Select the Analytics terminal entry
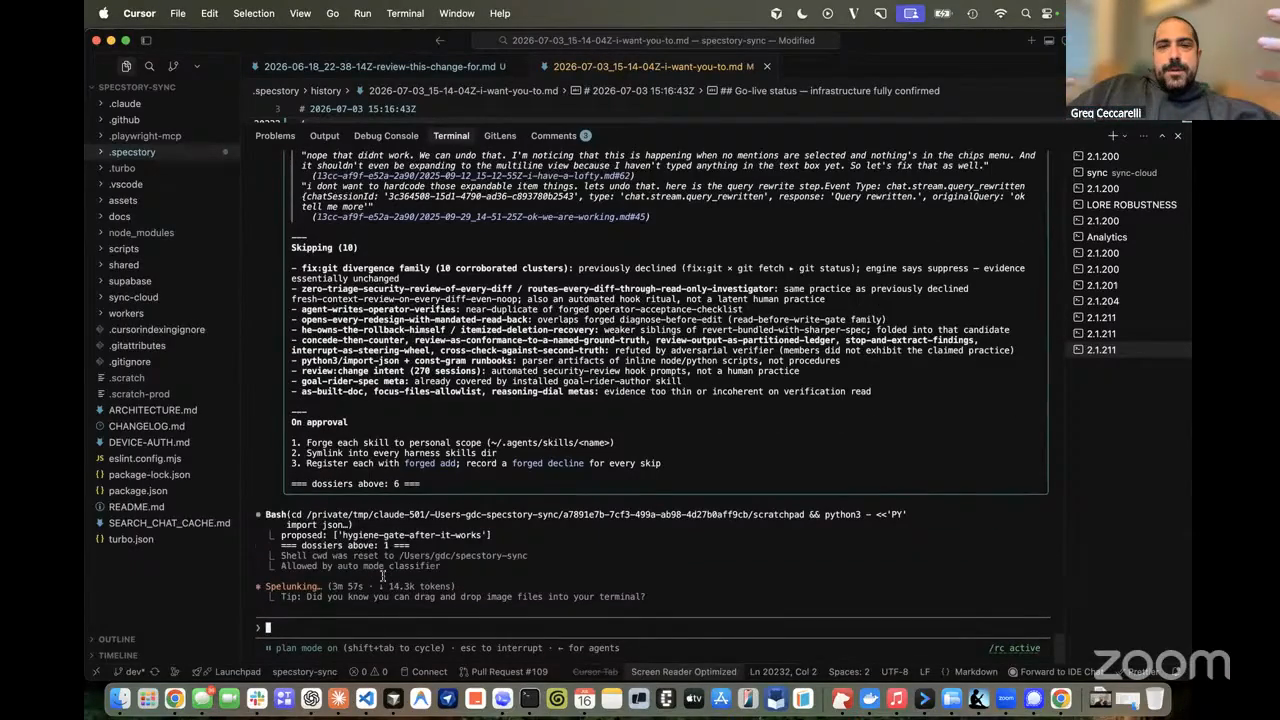 pos(1106,237)
